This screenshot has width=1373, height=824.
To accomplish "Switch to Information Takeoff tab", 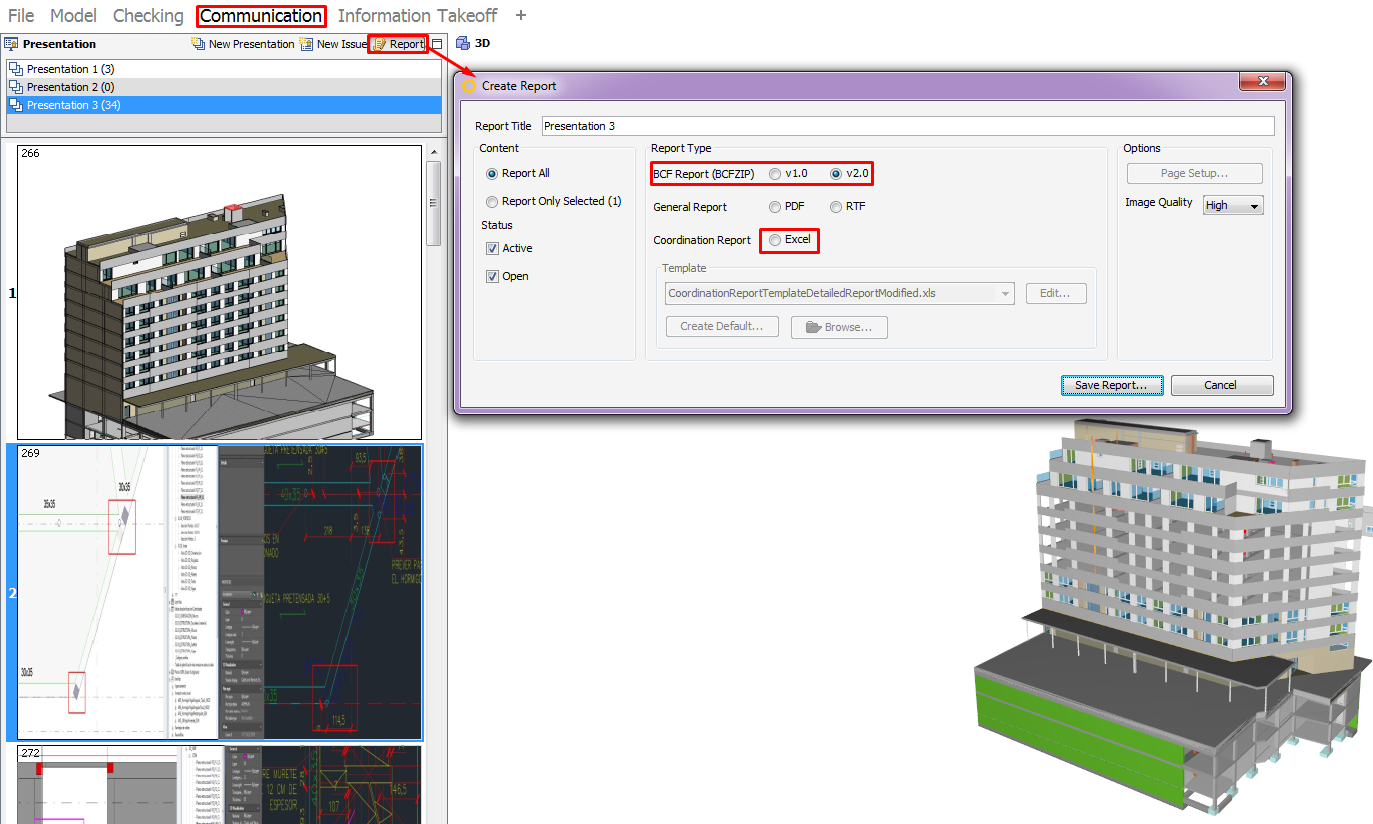I will (x=417, y=16).
